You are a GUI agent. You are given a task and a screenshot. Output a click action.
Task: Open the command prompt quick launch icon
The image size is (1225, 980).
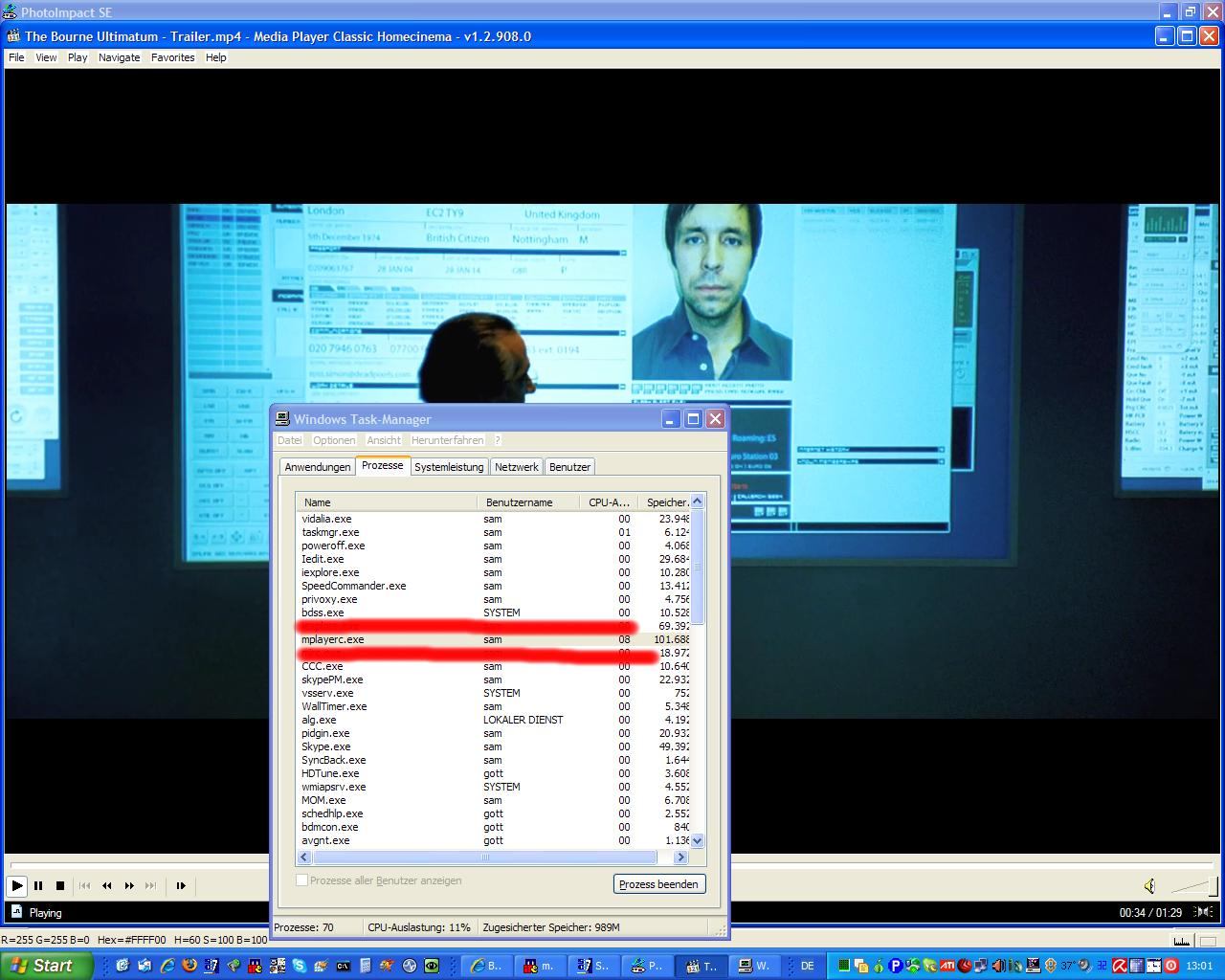point(343,966)
